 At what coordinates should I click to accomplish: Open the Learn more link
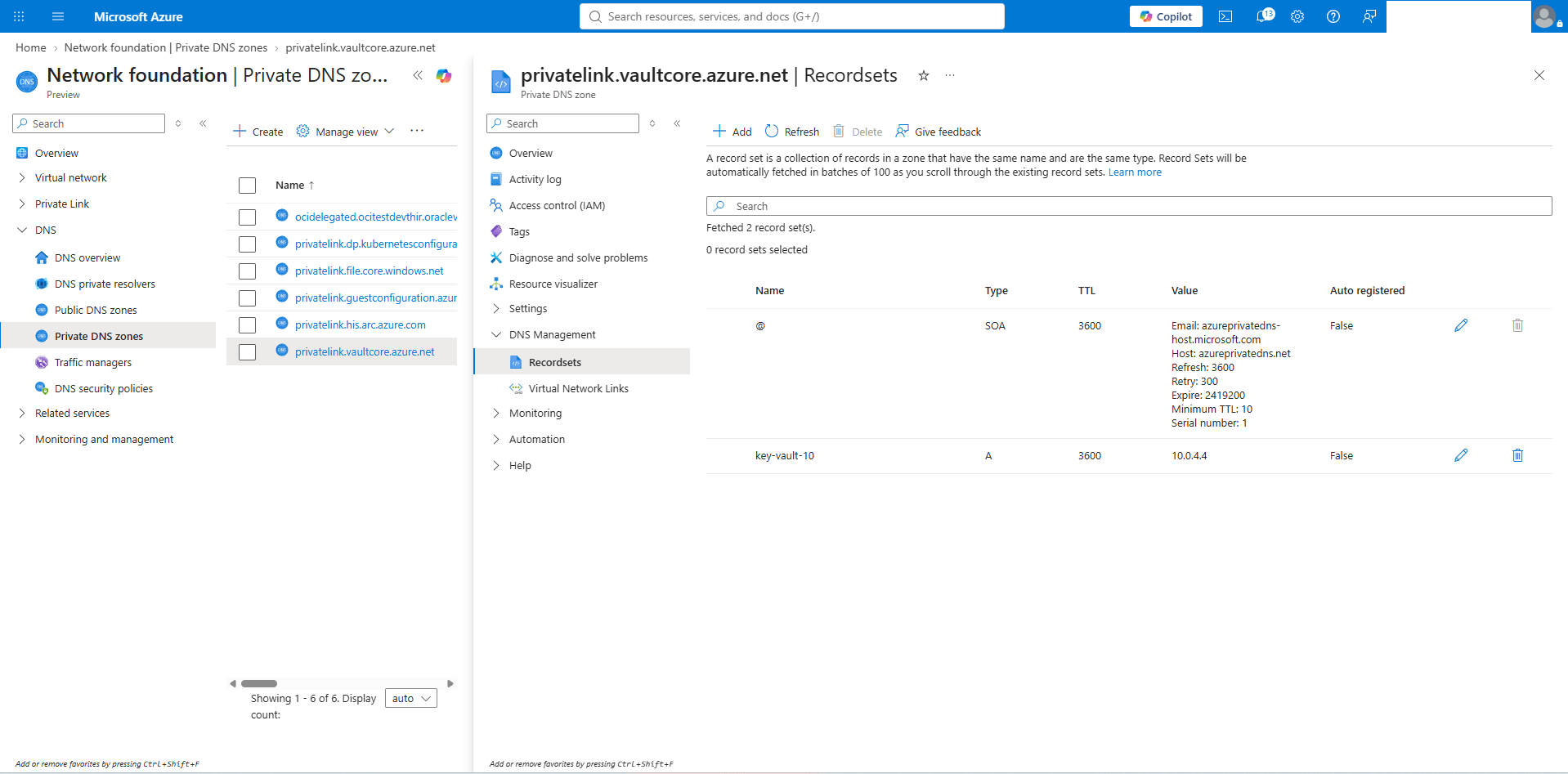click(x=1135, y=172)
